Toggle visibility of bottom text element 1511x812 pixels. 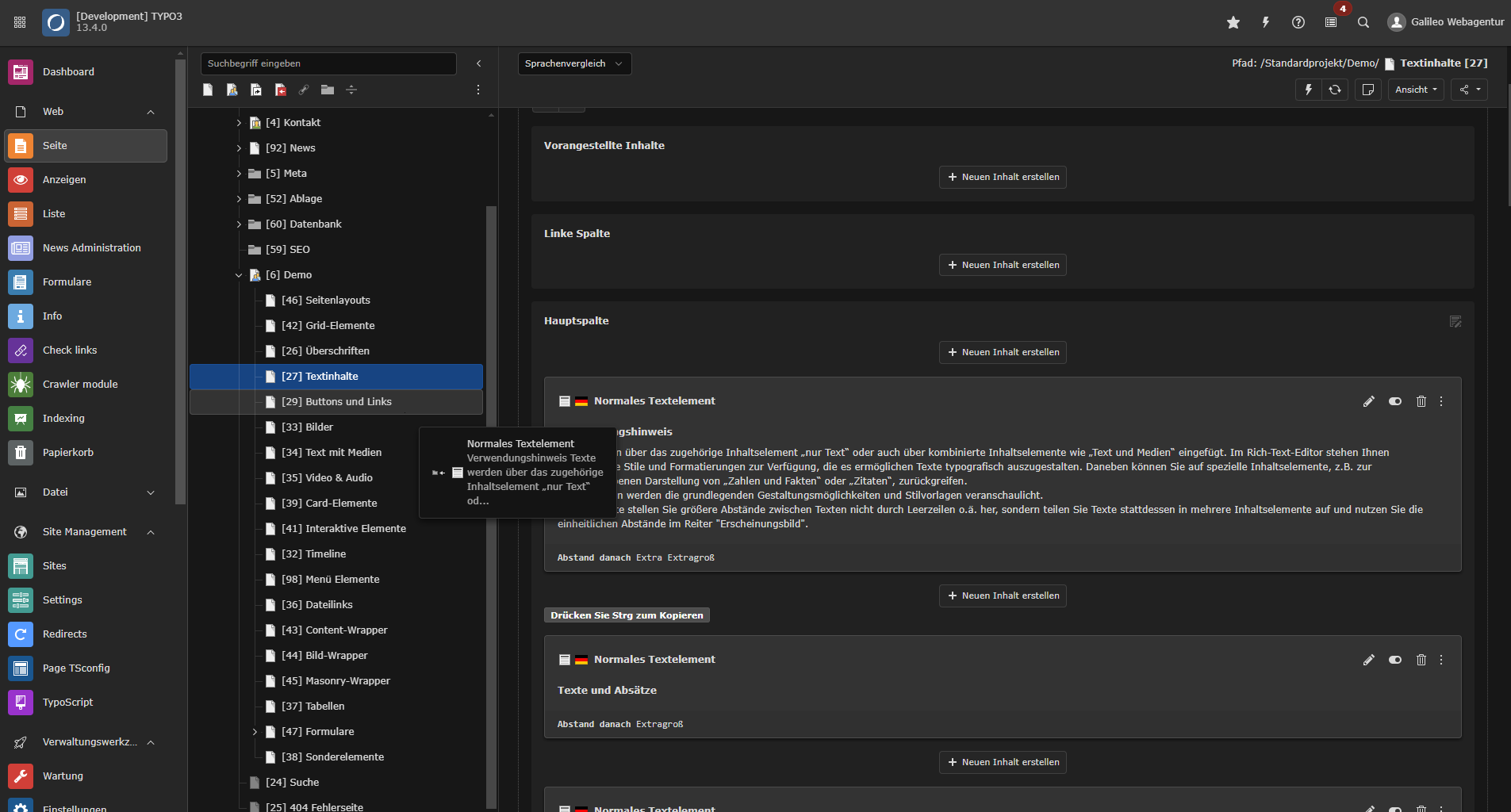(x=1394, y=809)
